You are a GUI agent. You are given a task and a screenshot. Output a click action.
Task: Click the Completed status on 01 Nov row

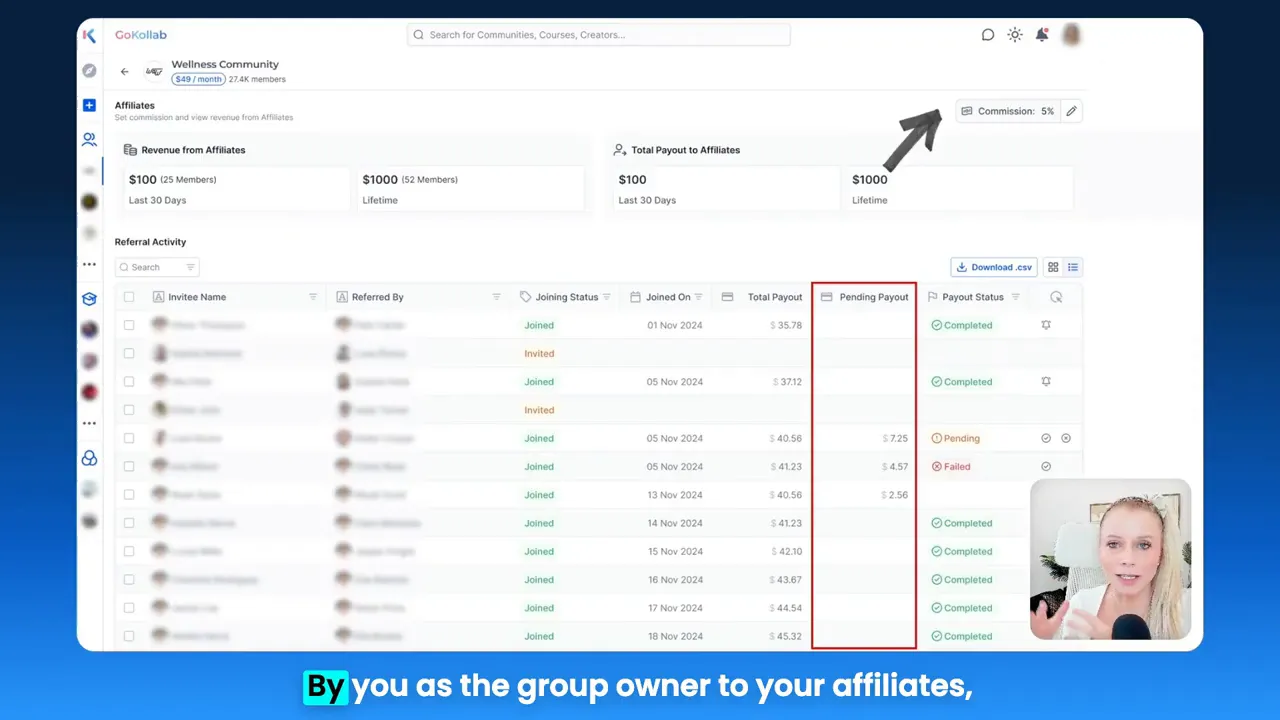pos(962,325)
